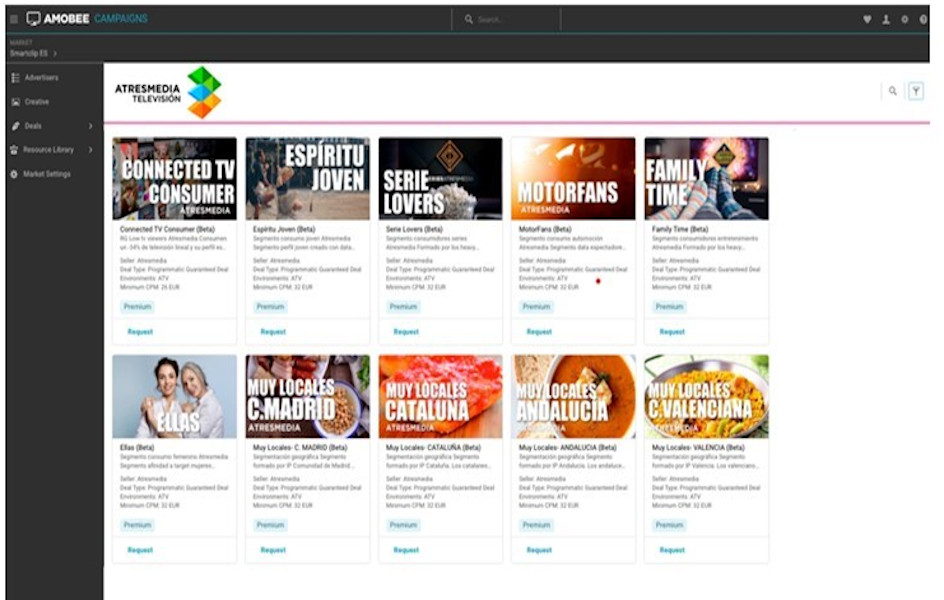Expand the Resource Library submenu chevron
Viewport: 944px width, 600px height.
(90, 150)
